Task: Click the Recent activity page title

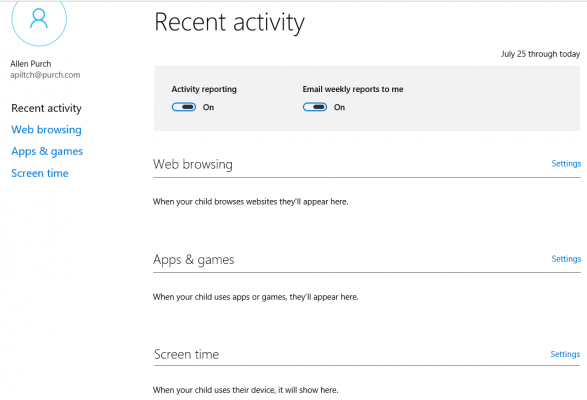Action: coord(229,22)
